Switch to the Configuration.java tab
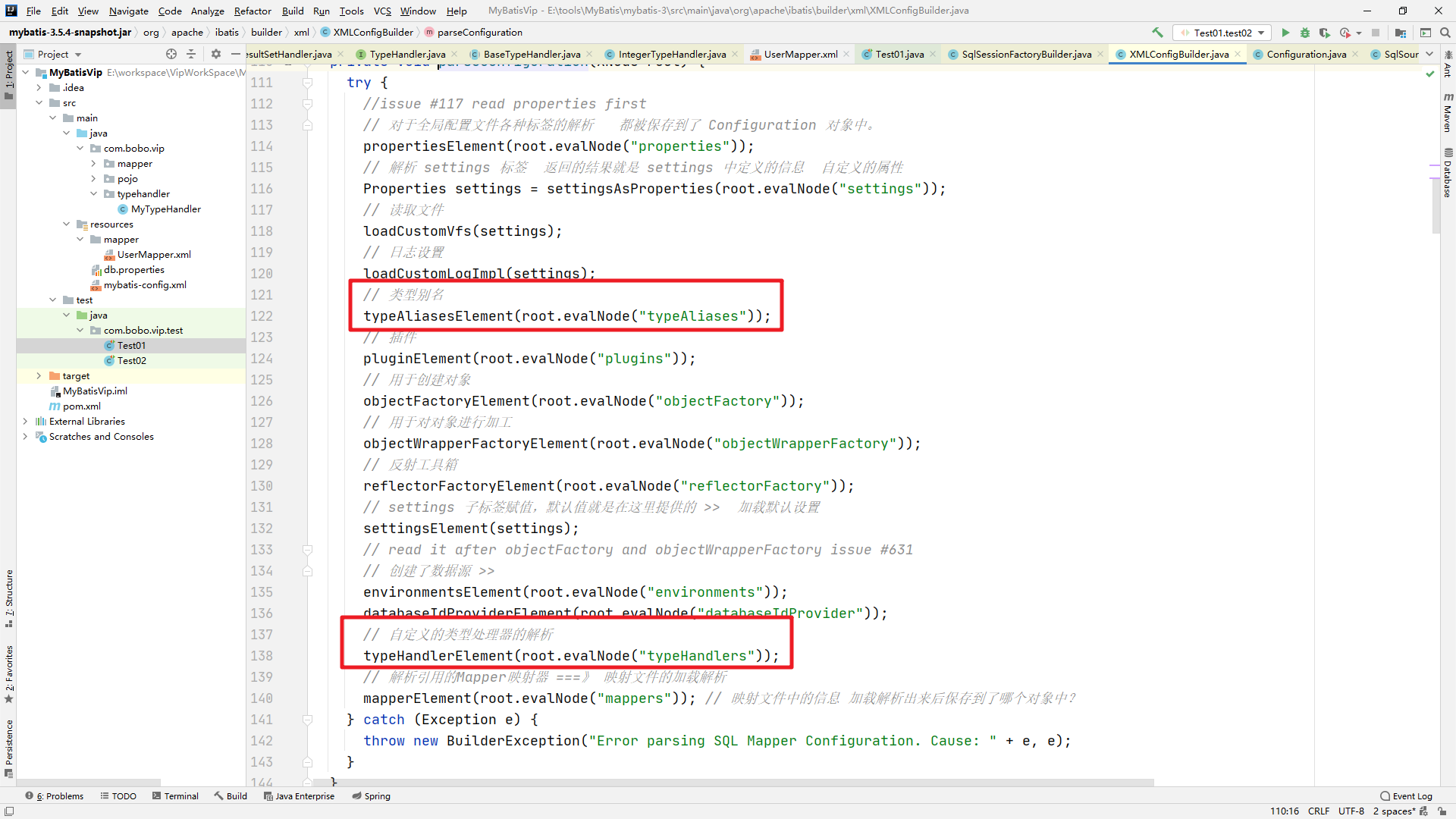The width and height of the screenshot is (1456, 819). (x=1306, y=54)
